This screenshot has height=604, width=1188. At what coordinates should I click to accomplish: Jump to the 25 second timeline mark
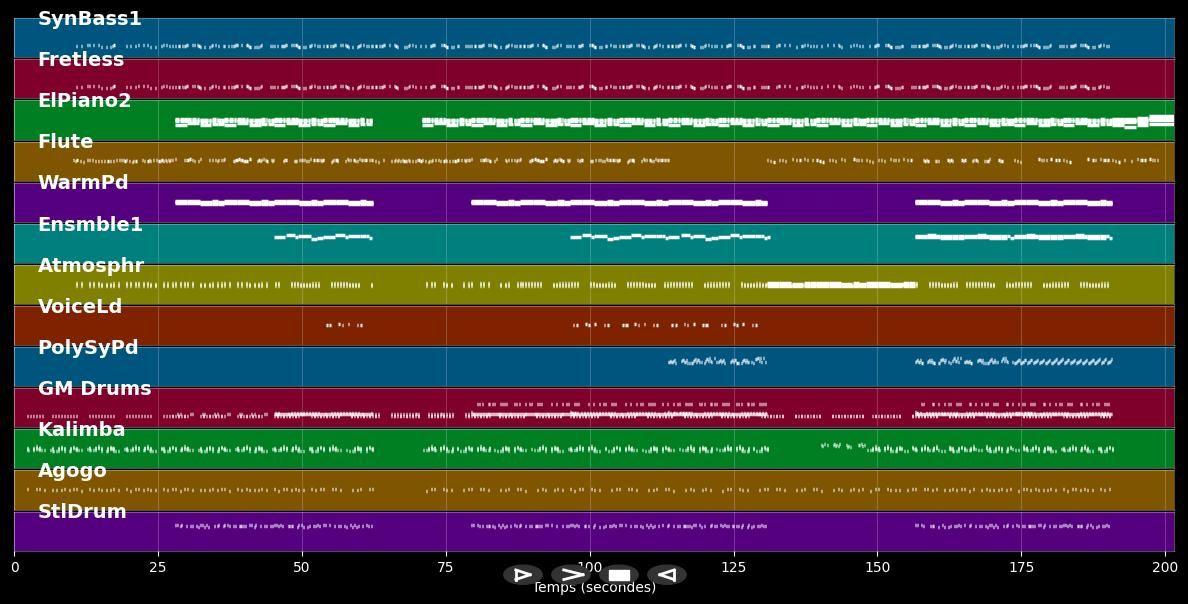pyautogui.click(x=158, y=568)
